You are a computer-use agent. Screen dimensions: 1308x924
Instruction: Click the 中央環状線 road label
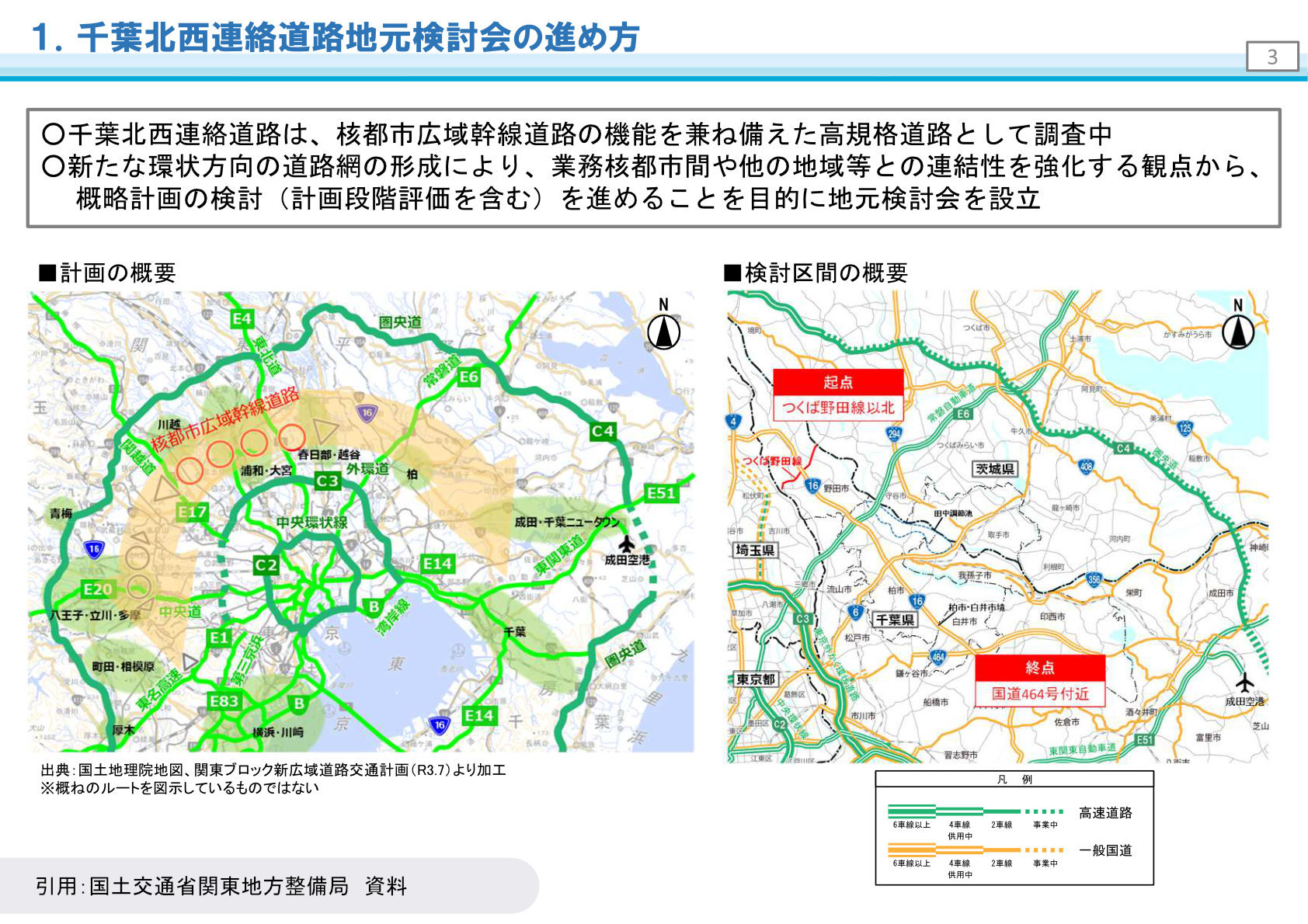[x=312, y=523]
